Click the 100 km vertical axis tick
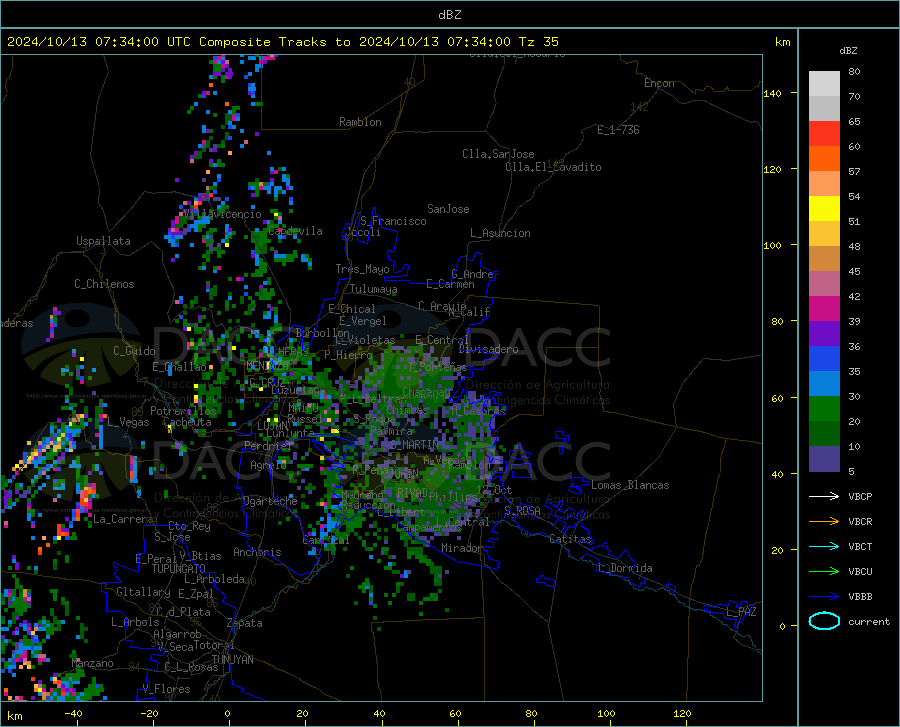This screenshot has width=900, height=727. pyautogui.click(x=772, y=246)
